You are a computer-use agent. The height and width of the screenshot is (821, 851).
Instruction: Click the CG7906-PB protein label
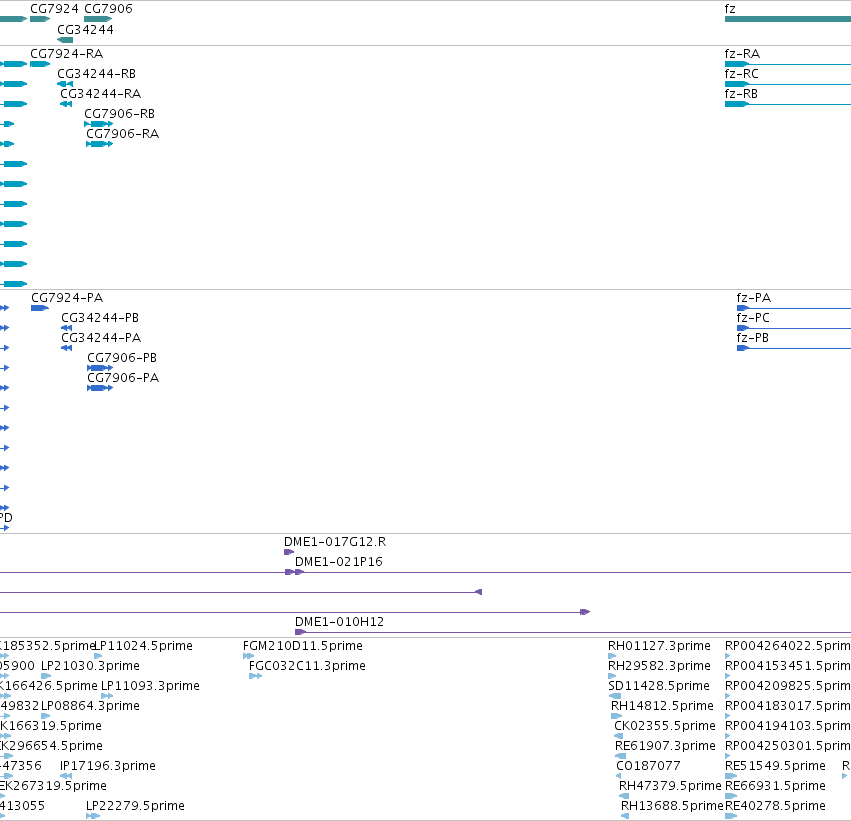point(122,358)
